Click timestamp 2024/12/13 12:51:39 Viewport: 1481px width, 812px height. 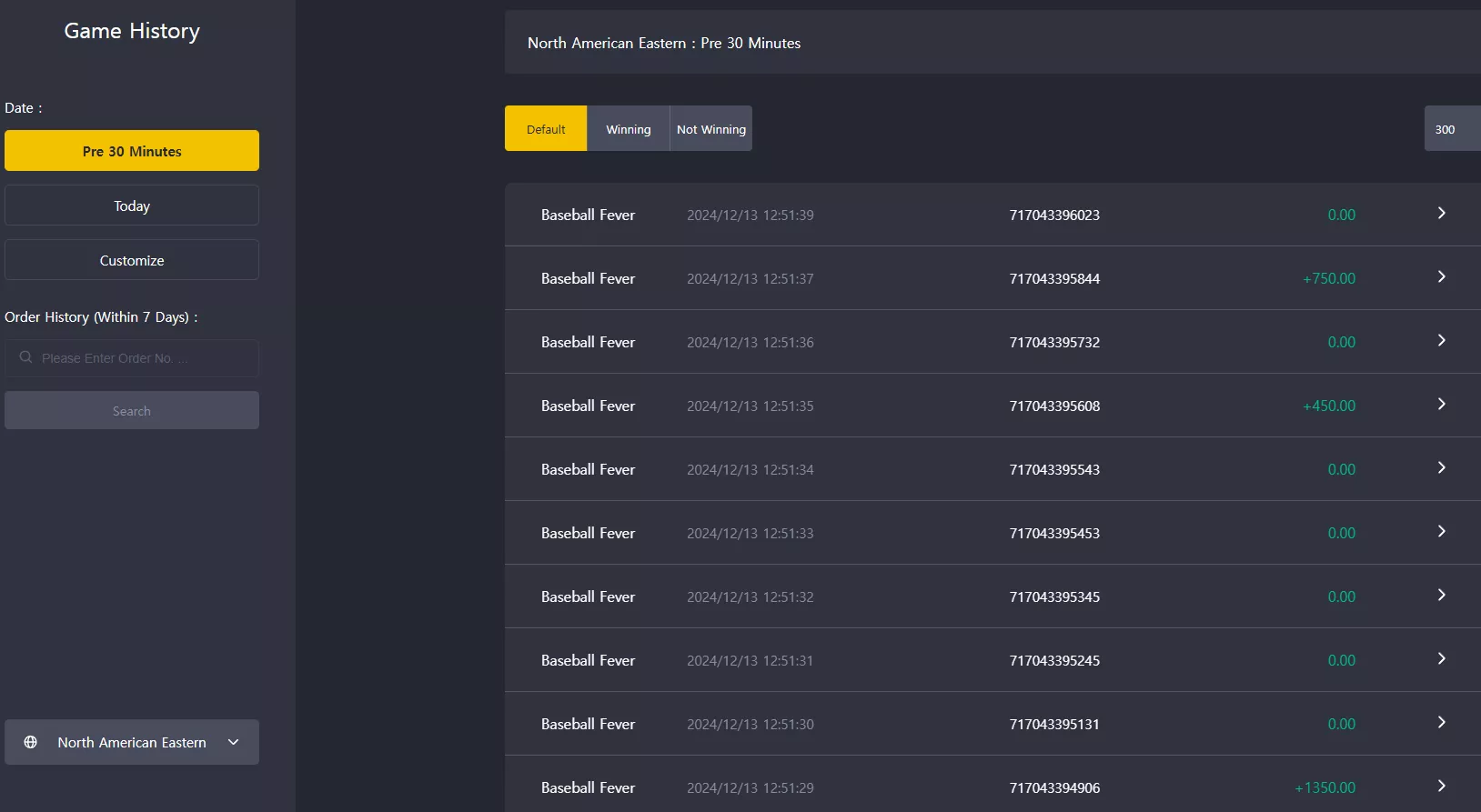tap(751, 215)
